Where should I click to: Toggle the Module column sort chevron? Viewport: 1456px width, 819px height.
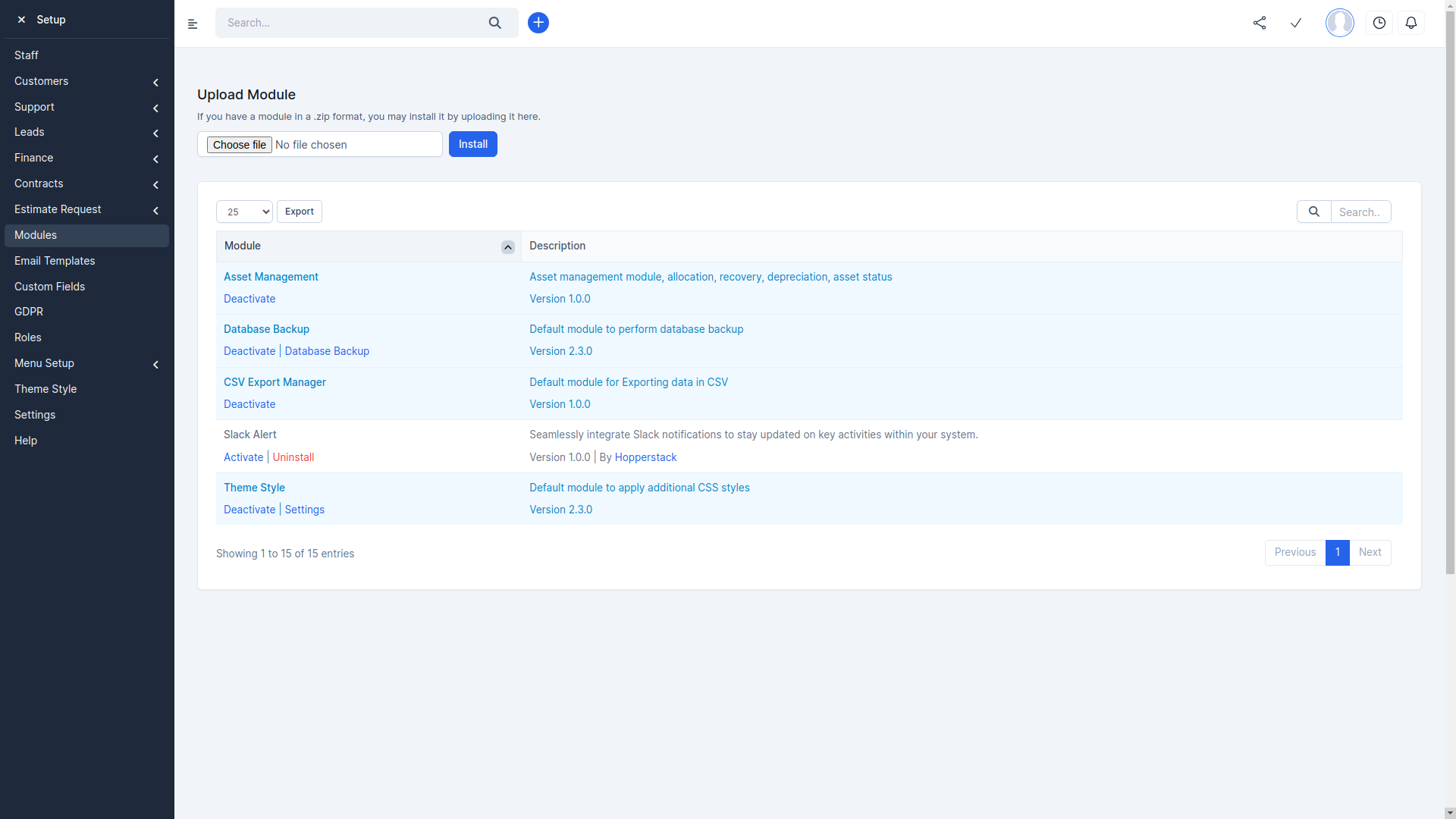(x=507, y=247)
